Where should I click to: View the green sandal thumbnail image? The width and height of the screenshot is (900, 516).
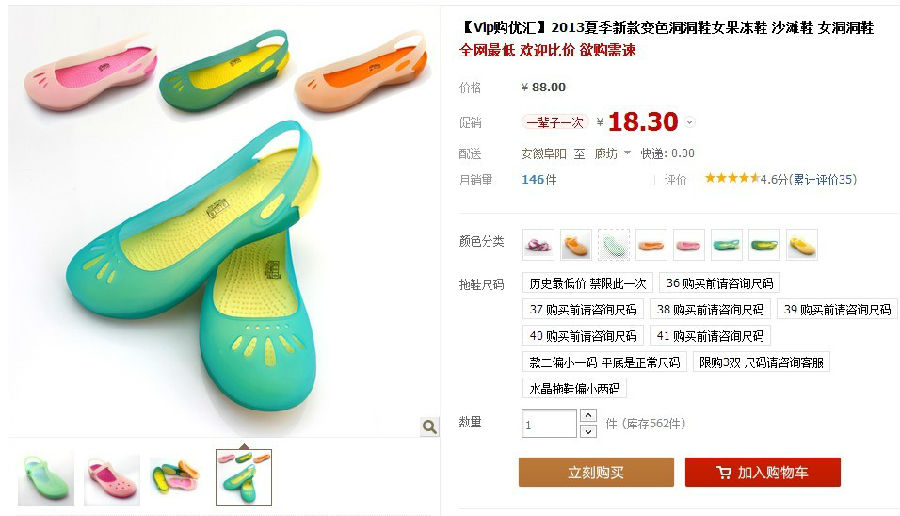(46, 479)
